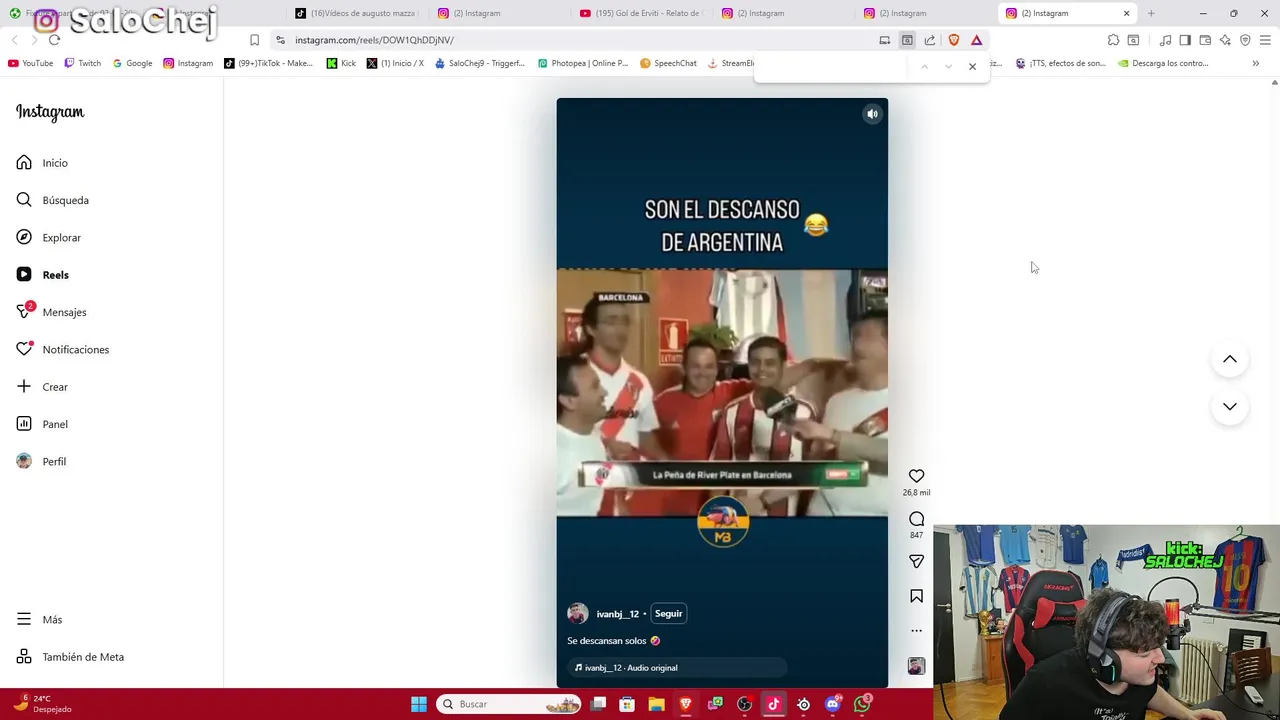Toggle the browser sidebar panel icon
This screenshot has height=720, width=1280.
[1185, 40]
